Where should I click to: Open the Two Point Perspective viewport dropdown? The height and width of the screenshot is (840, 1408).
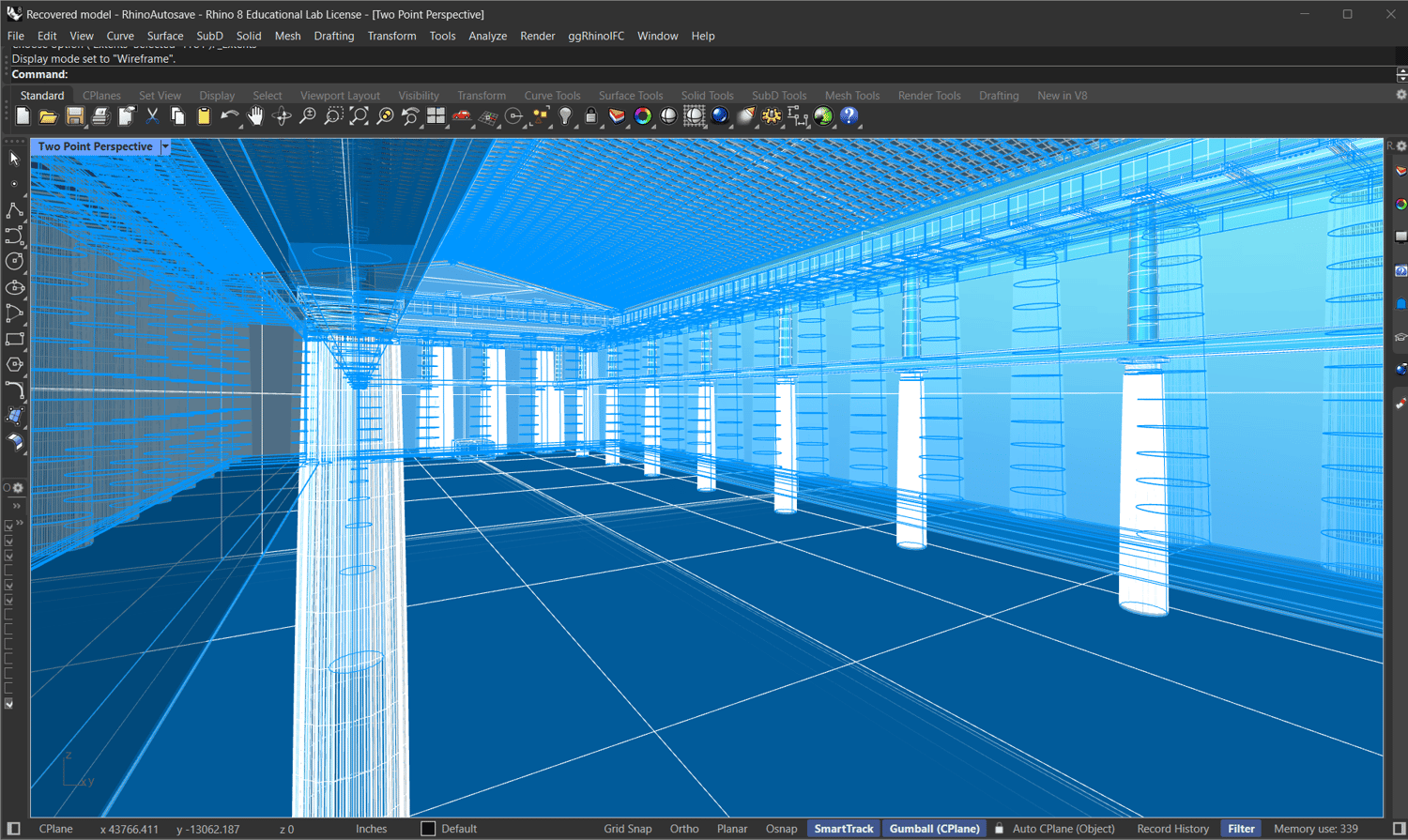pos(166,146)
